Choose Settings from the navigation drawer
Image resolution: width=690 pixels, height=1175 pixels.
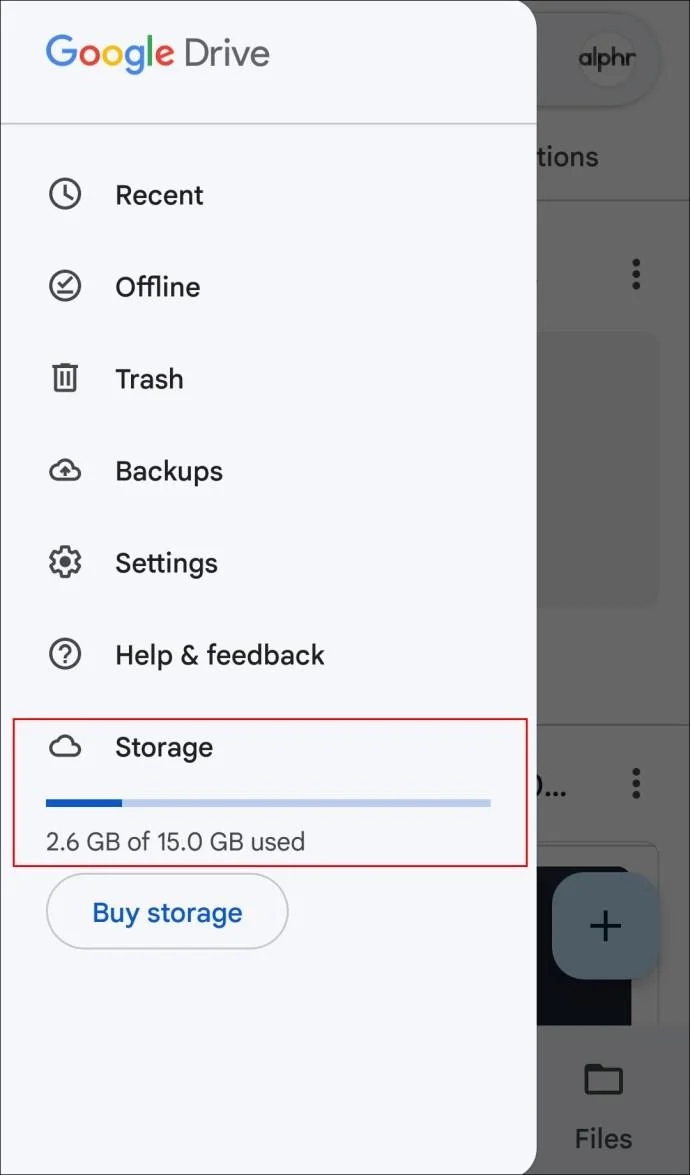(166, 562)
